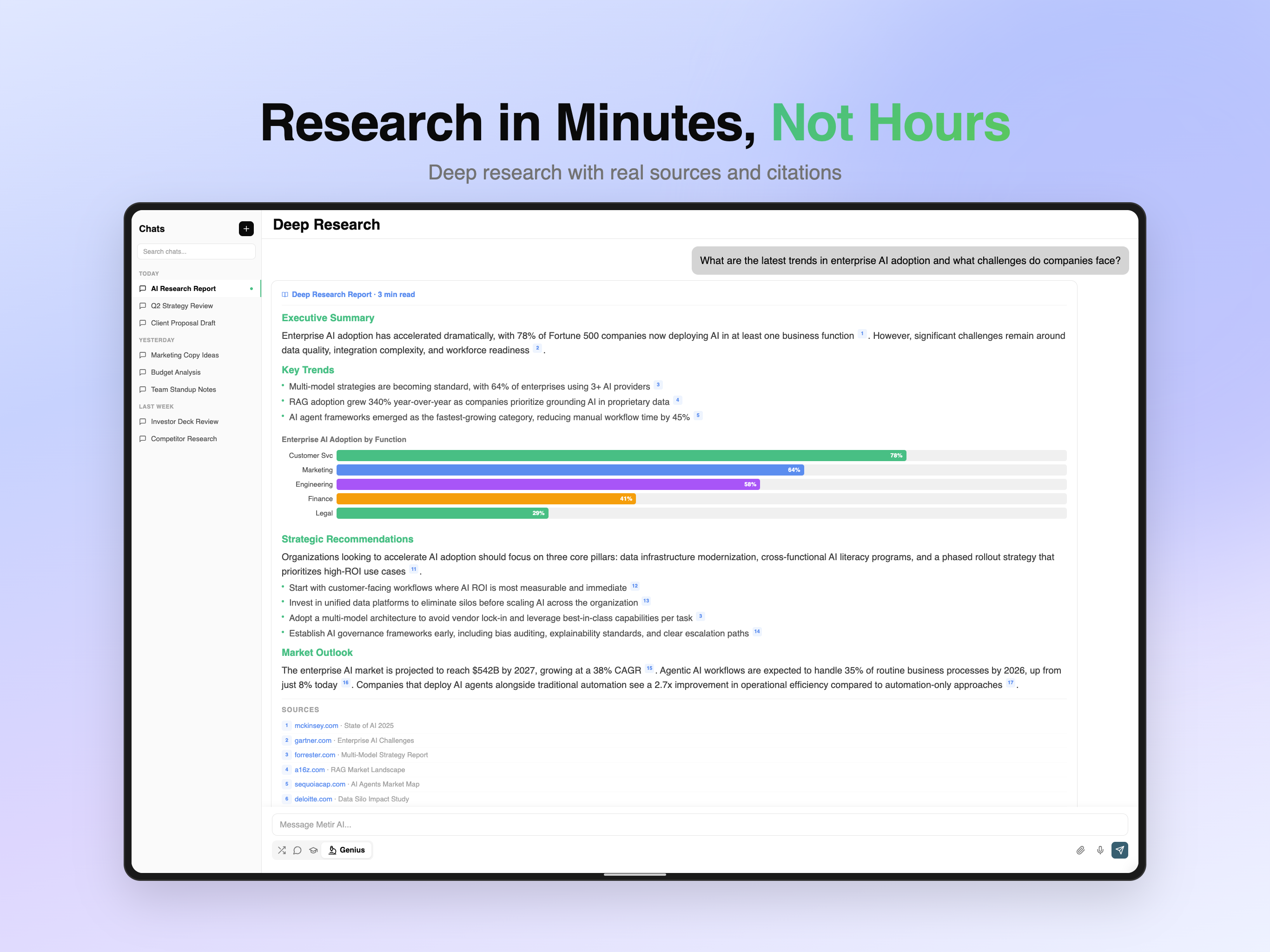Open the sequoiacap.com source link
The height and width of the screenshot is (952, 1270).
(x=320, y=784)
